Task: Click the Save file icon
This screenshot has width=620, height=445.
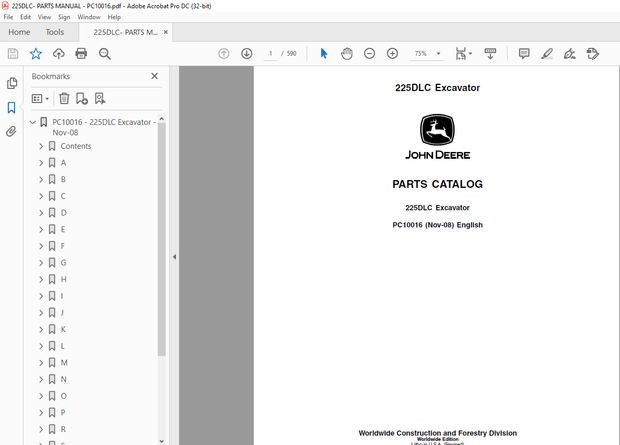Action: pyautogui.click(x=13, y=53)
